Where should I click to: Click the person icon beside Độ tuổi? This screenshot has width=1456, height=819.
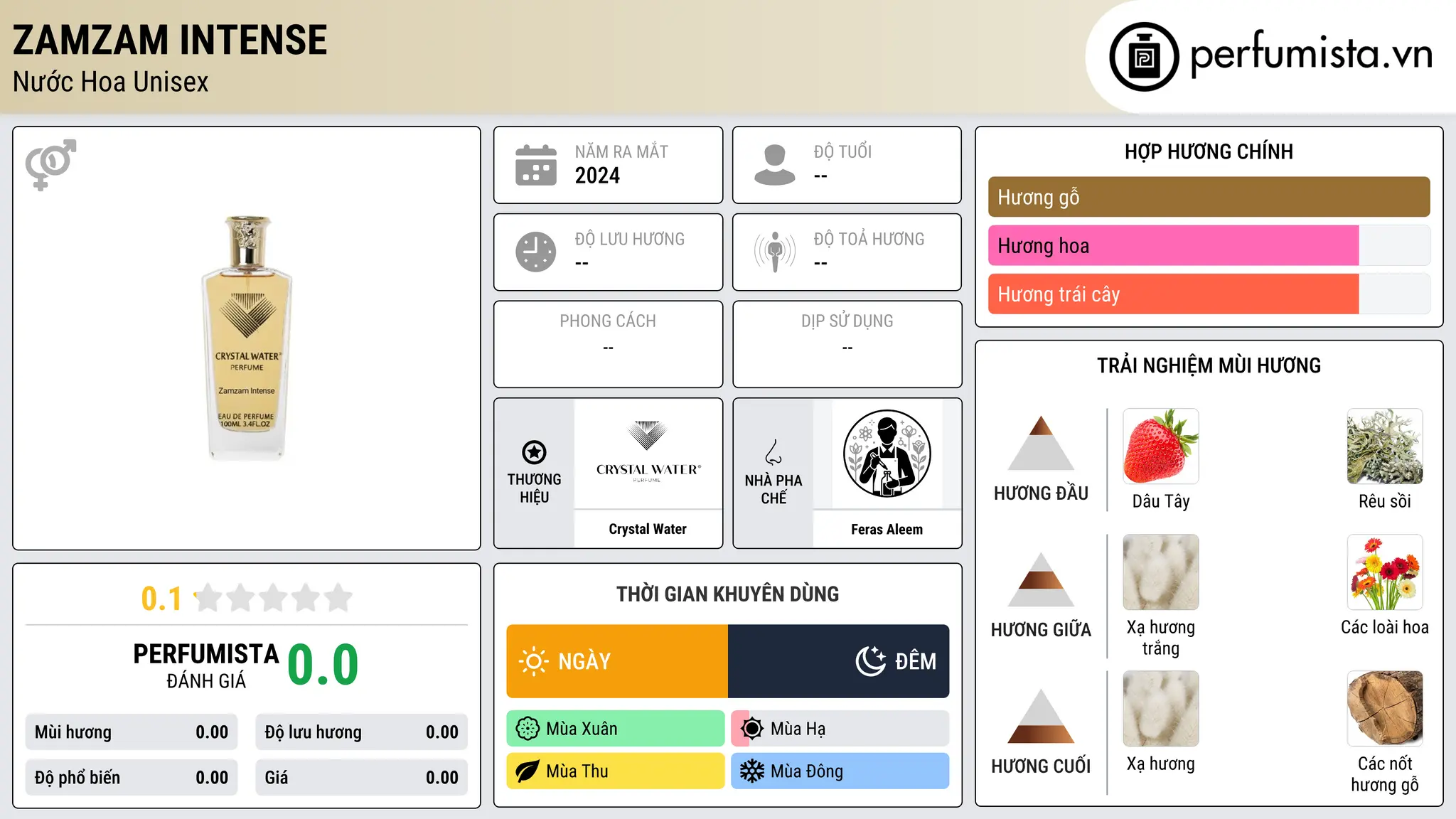(x=775, y=165)
